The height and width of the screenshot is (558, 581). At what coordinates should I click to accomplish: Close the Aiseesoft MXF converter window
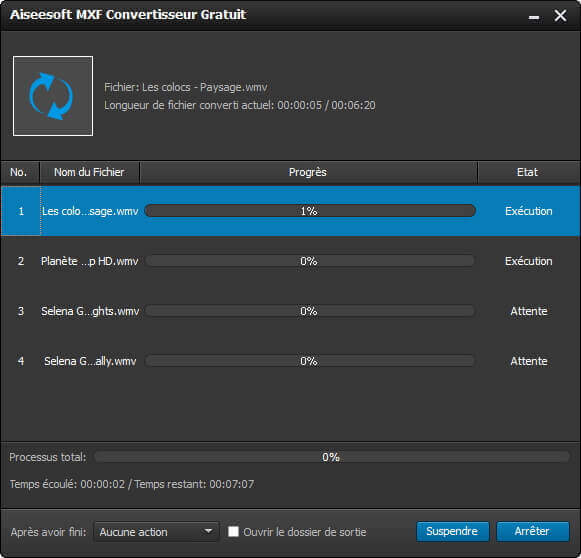[560, 16]
